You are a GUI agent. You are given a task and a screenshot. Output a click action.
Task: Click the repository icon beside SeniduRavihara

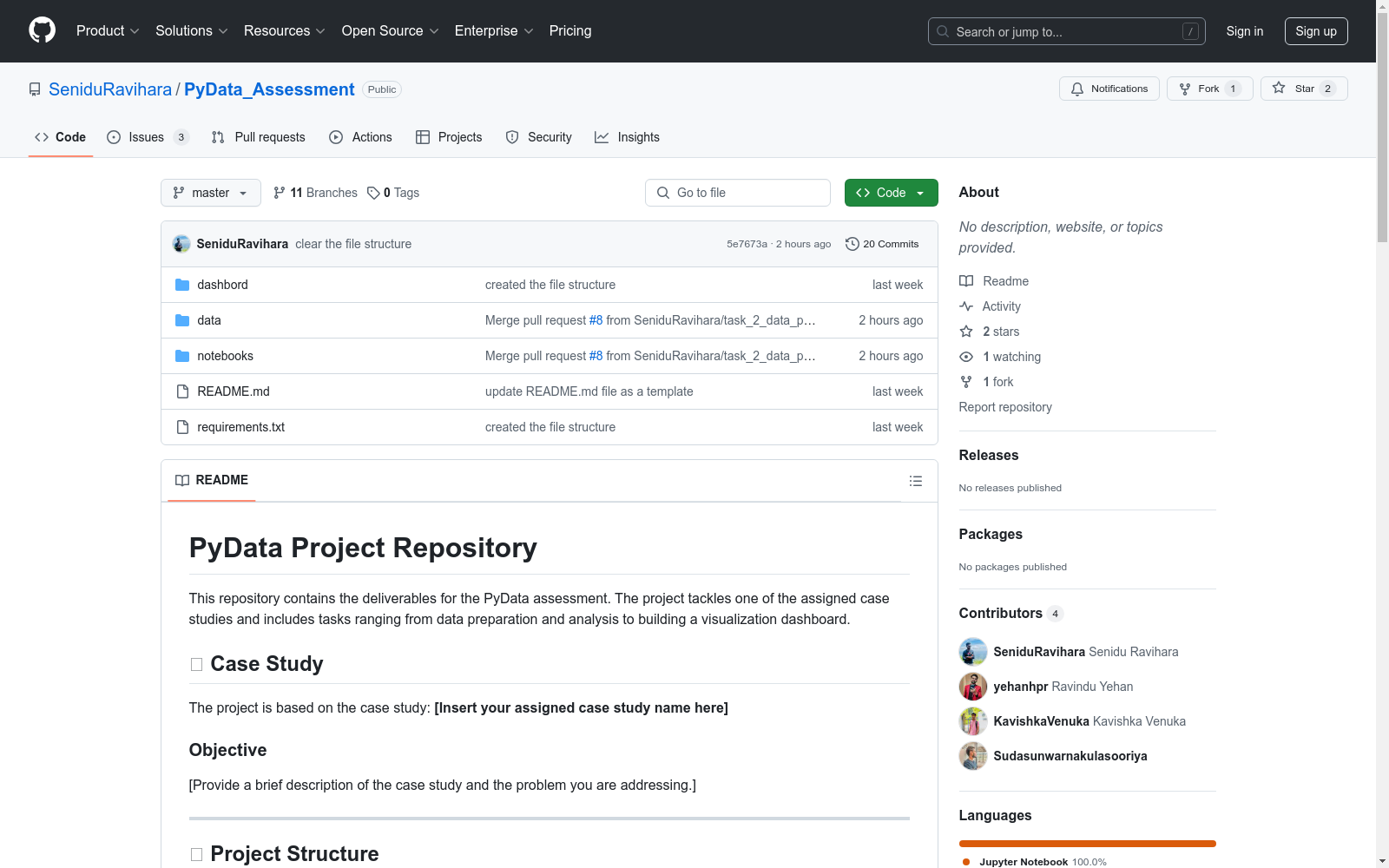point(35,89)
